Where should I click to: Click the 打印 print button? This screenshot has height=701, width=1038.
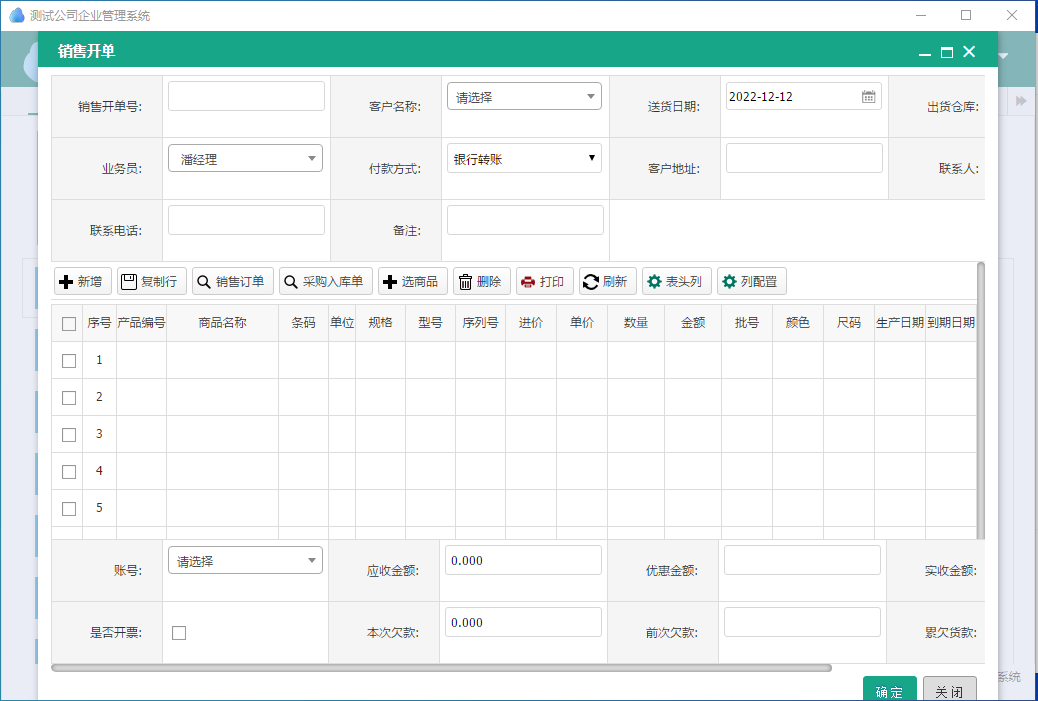pos(544,281)
